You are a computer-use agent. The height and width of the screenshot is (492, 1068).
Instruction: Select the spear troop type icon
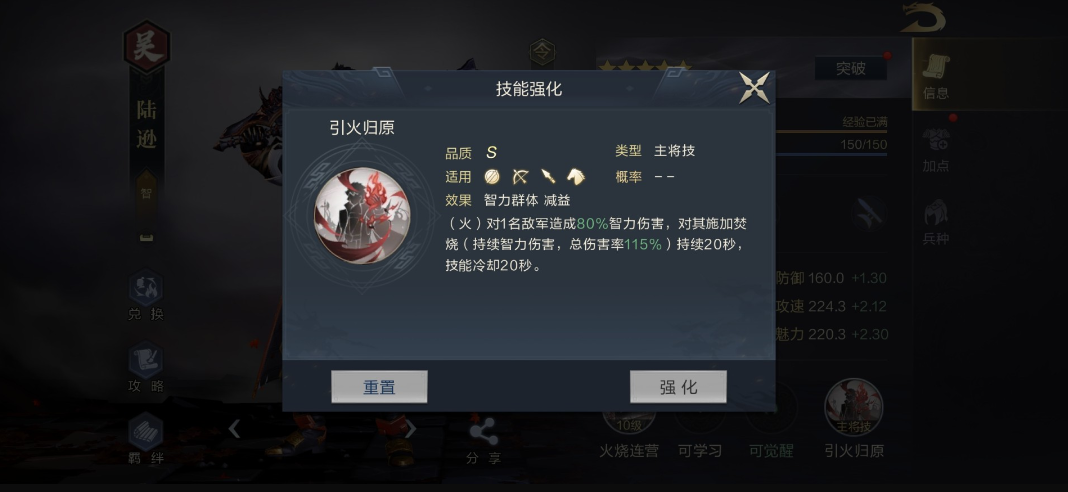point(548,177)
